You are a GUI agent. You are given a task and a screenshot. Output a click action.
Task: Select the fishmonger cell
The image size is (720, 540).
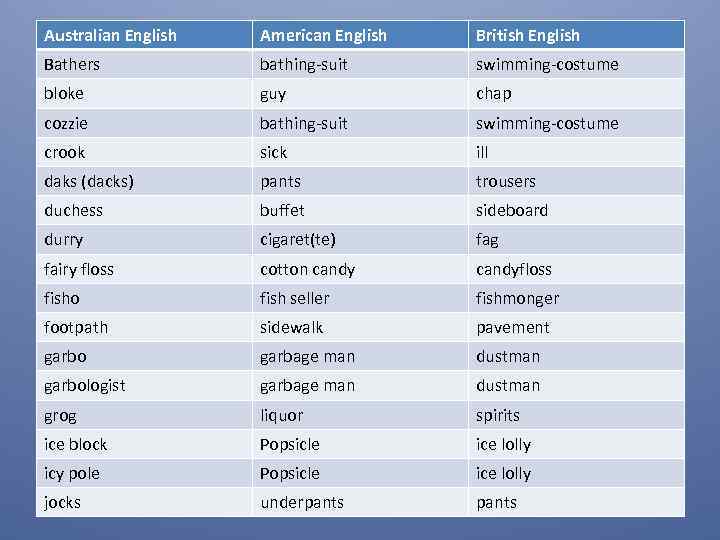(517, 298)
